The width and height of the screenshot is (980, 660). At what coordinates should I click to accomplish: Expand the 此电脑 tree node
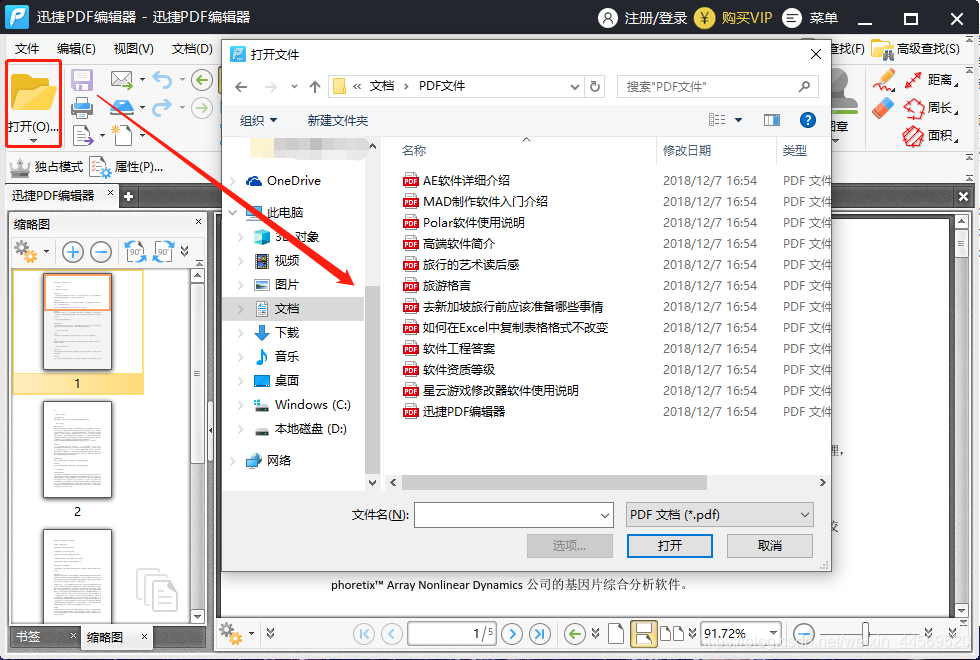233,212
